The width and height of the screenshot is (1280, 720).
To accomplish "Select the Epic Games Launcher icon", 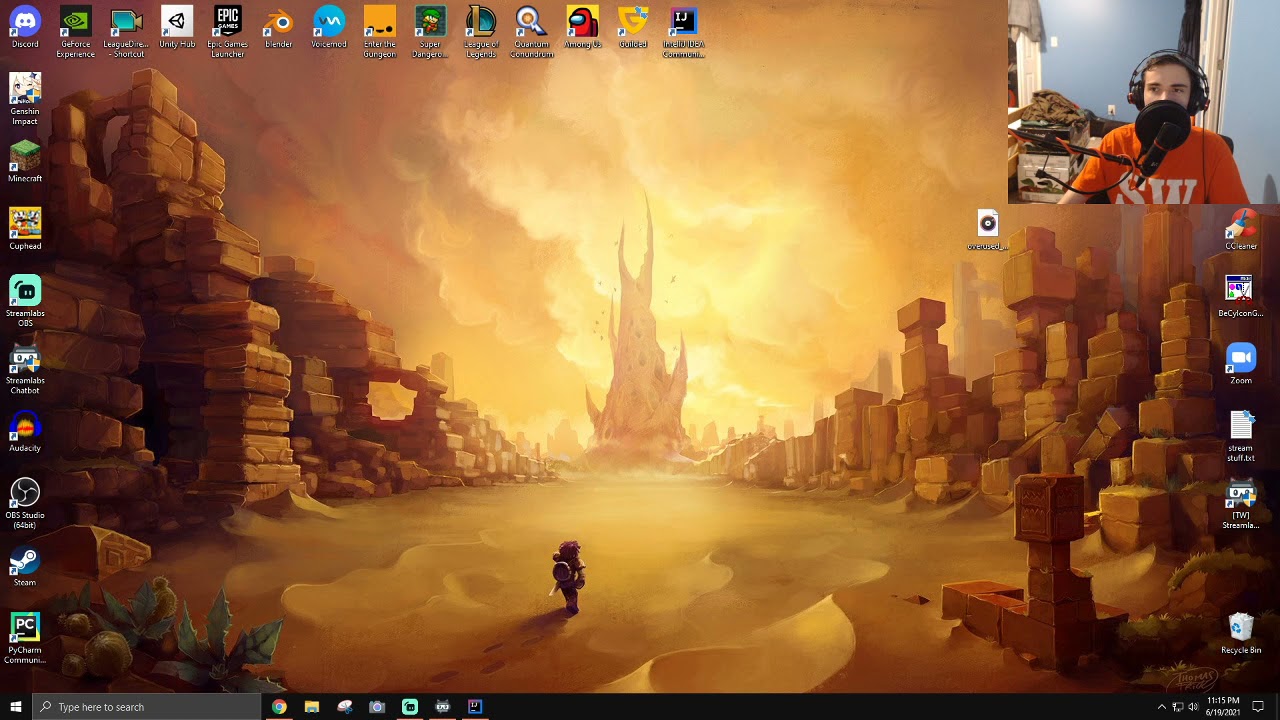I will point(228,32).
